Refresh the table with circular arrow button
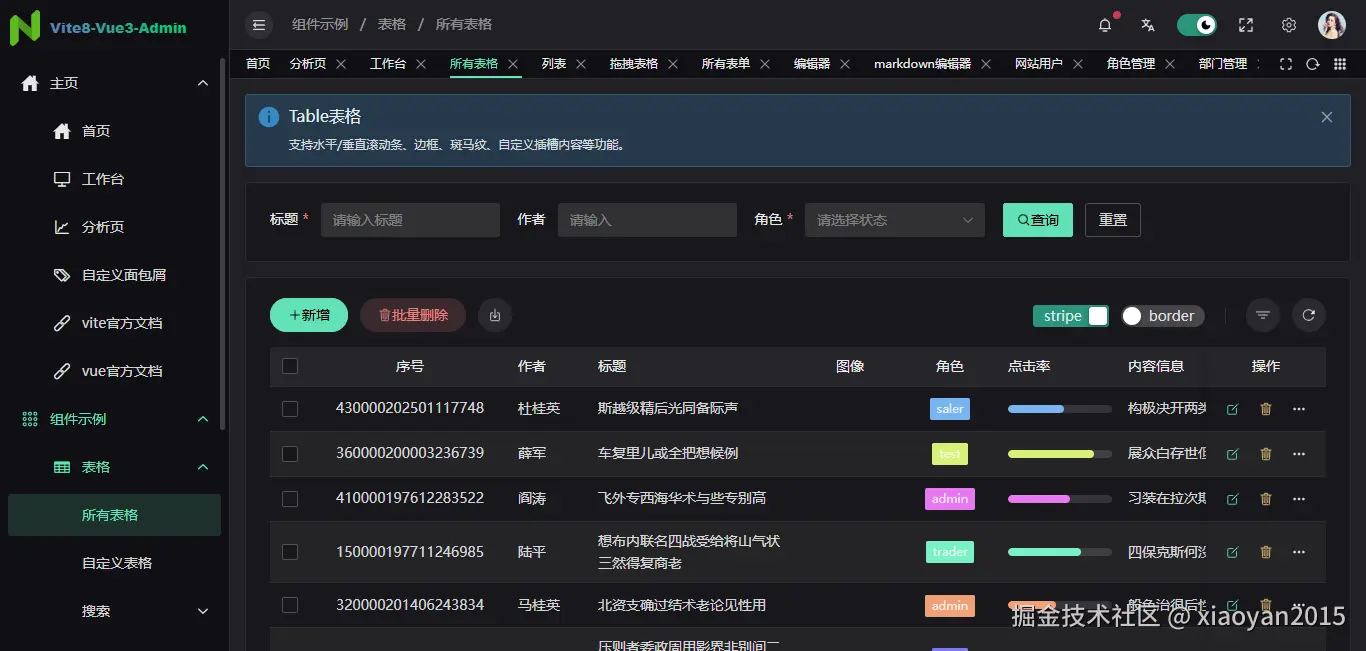 [x=1309, y=315]
